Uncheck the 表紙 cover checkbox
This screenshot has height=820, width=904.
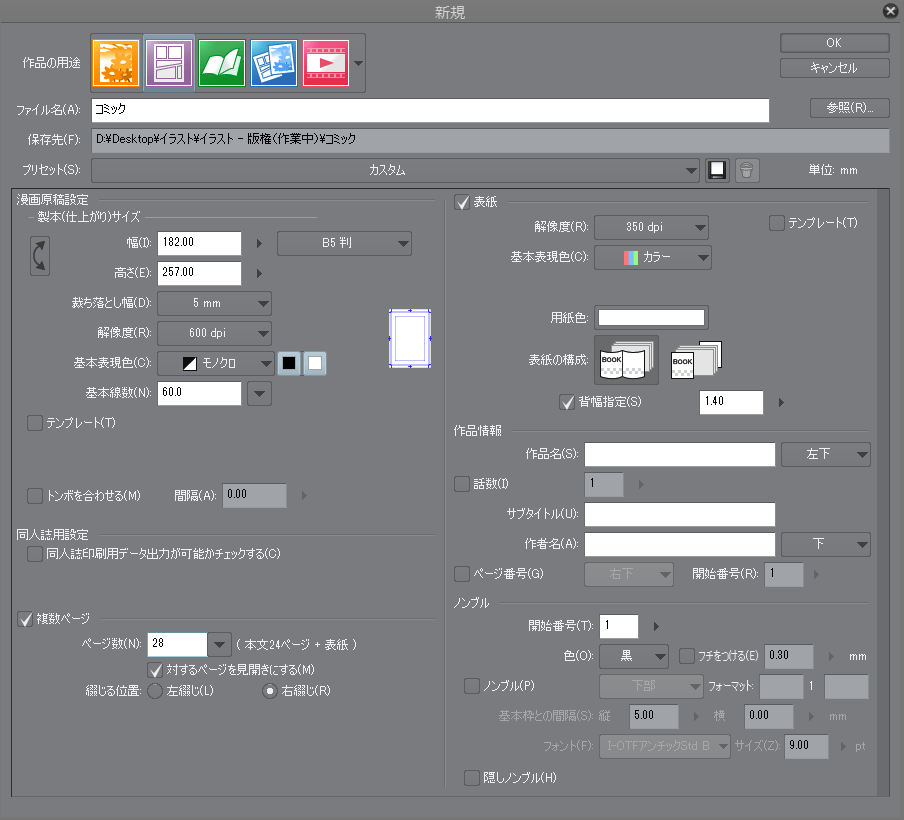pyautogui.click(x=462, y=202)
